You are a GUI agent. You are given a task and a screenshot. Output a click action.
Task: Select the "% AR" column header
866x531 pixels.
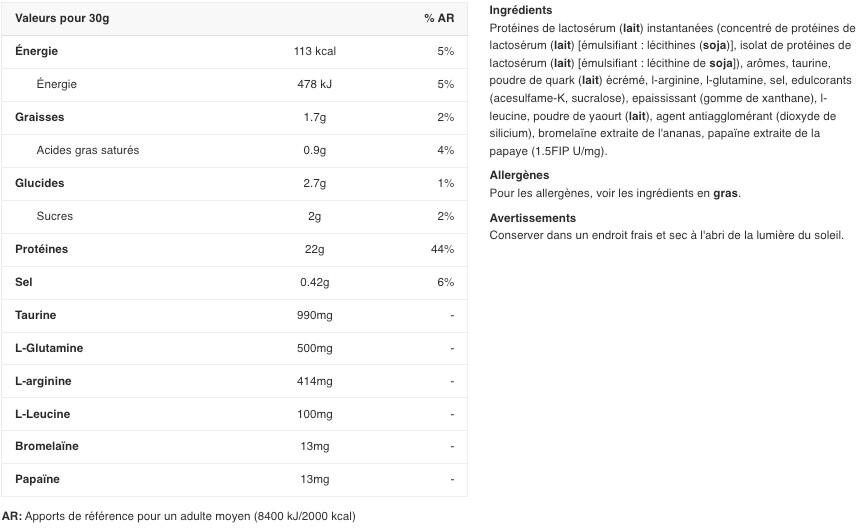[x=438, y=18]
